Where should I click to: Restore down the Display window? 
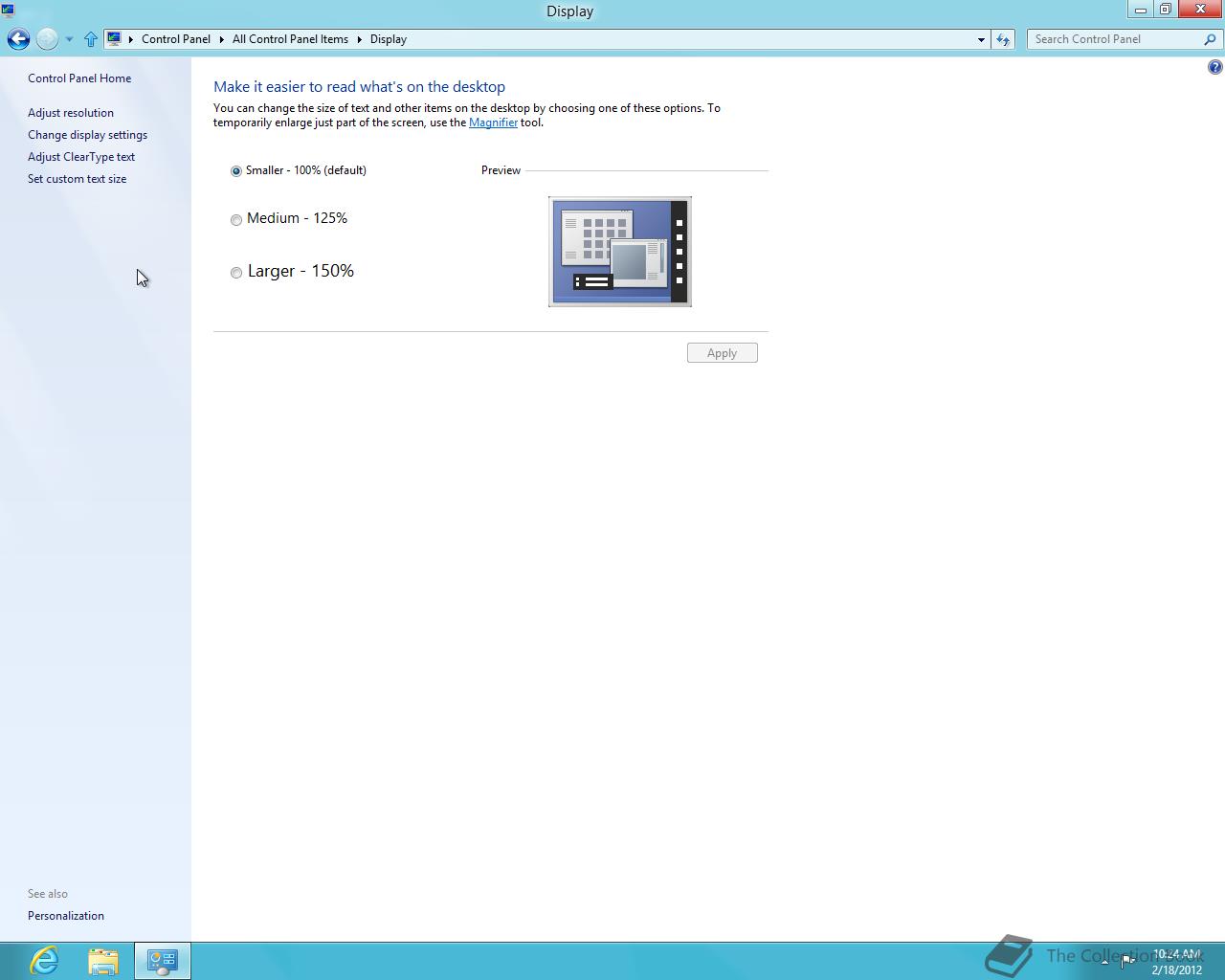[x=1166, y=10]
